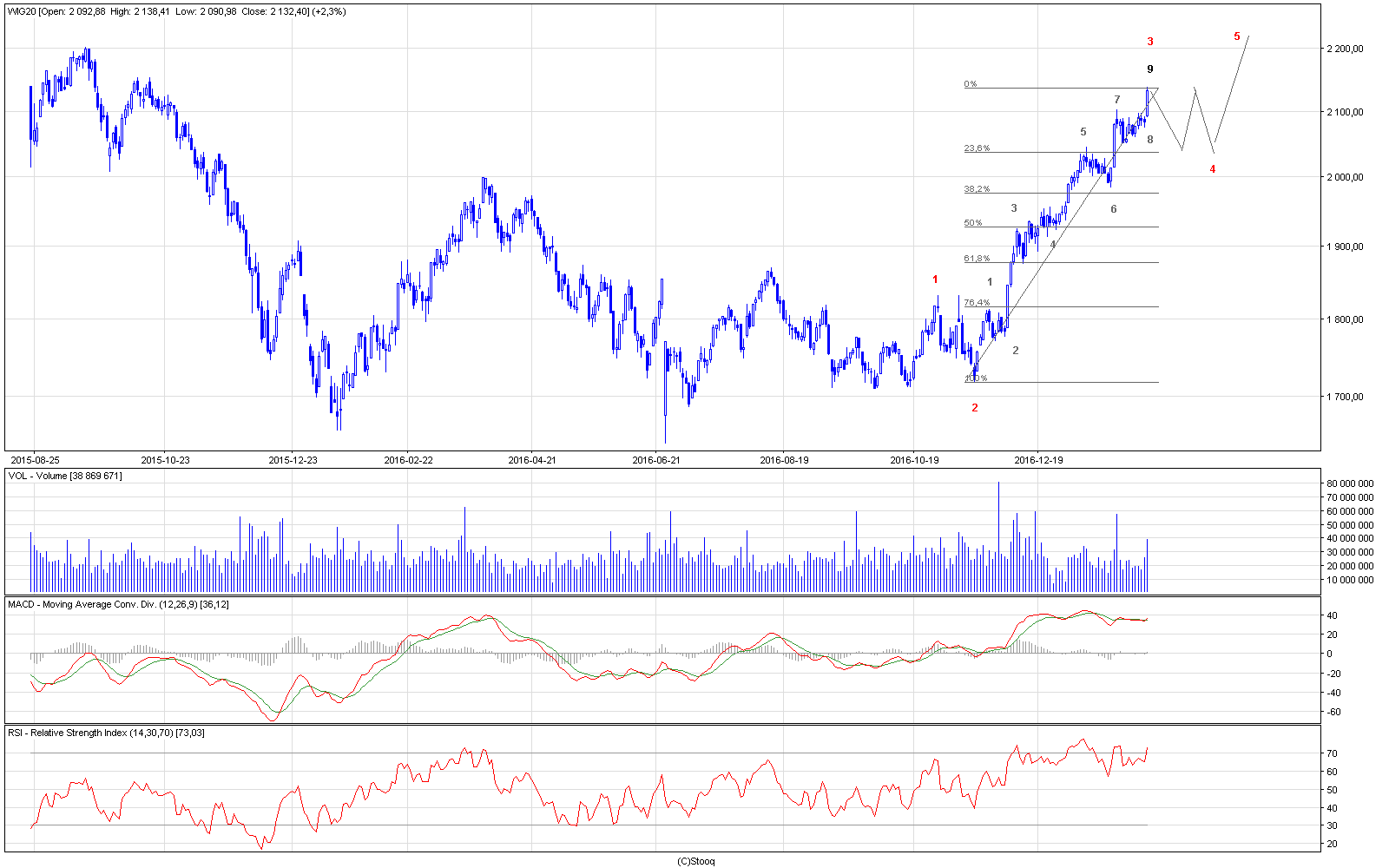This screenshot has height=868, width=1389.
Task: Click the 2016-08-19 date label
Action: pos(784,460)
